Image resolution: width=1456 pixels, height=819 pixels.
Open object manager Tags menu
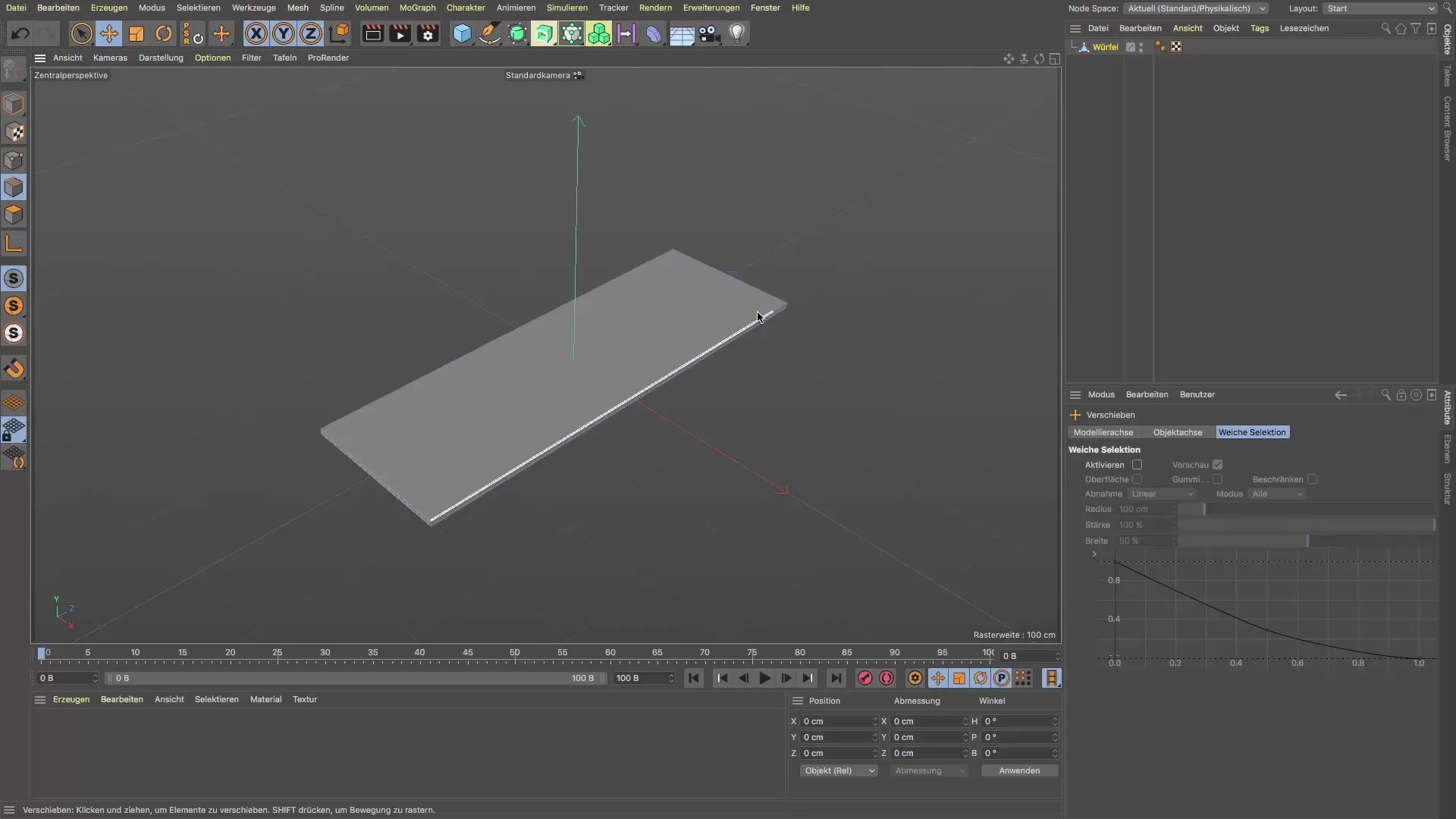coord(1259,28)
